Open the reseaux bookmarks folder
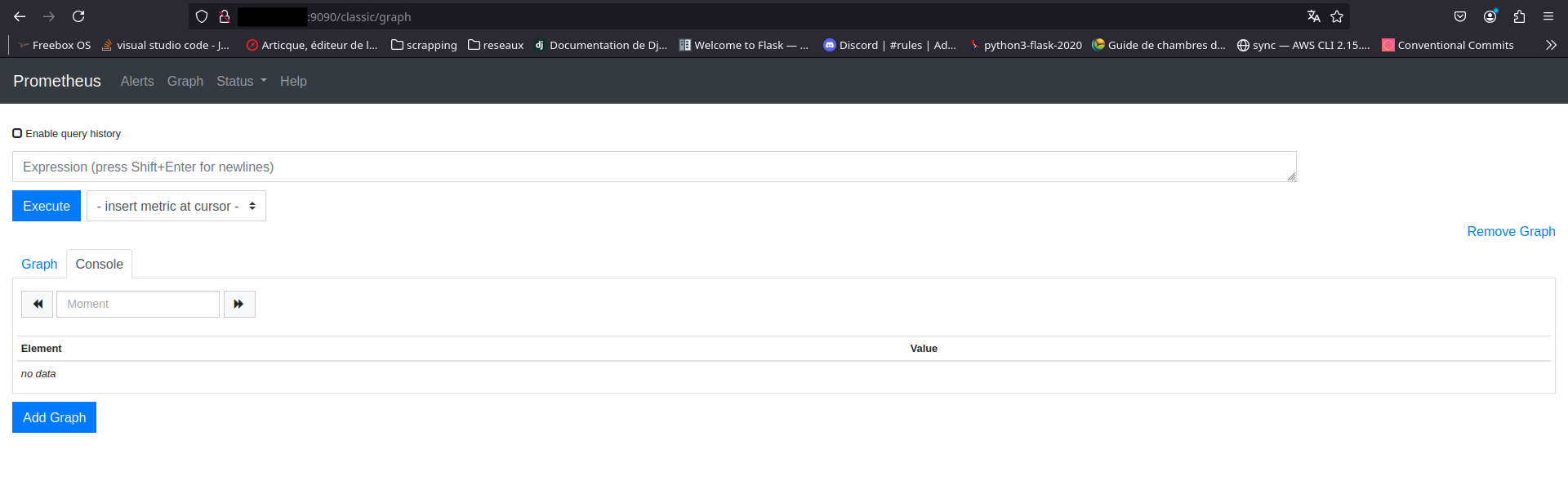Viewport: 1568px width, 481px height. click(x=496, y=45)
